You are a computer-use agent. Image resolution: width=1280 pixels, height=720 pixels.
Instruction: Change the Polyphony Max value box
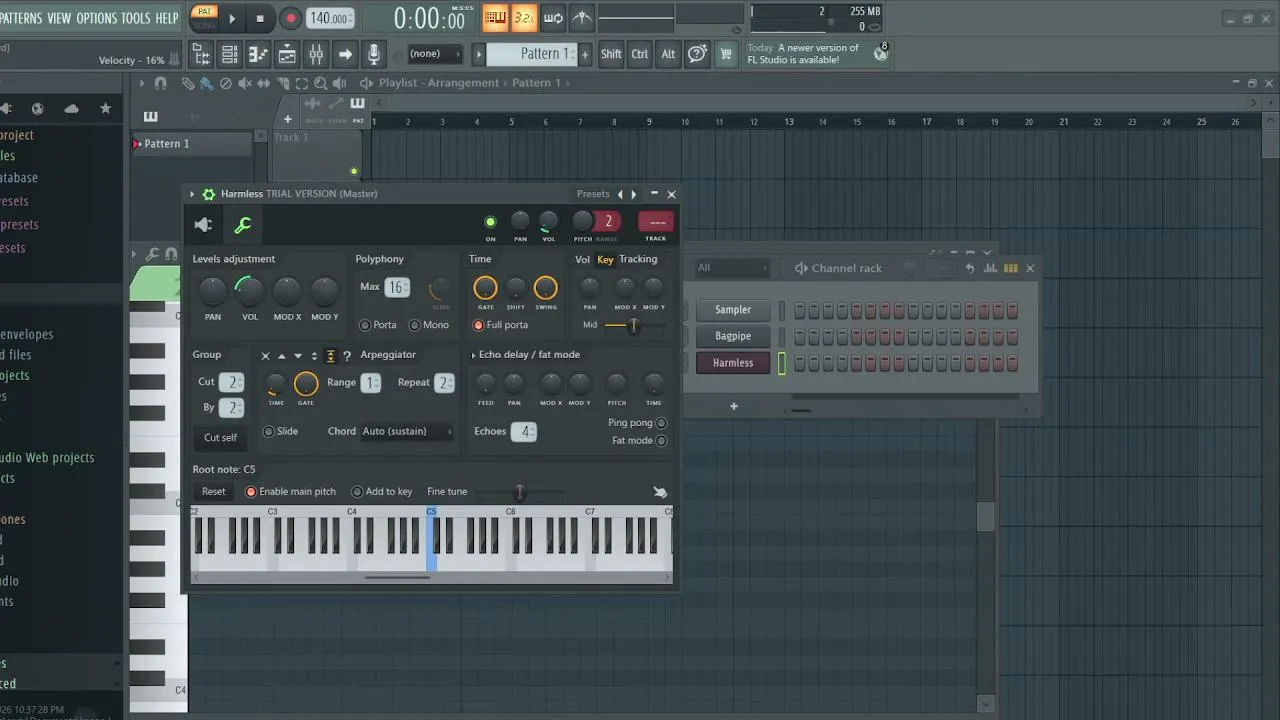397,288
